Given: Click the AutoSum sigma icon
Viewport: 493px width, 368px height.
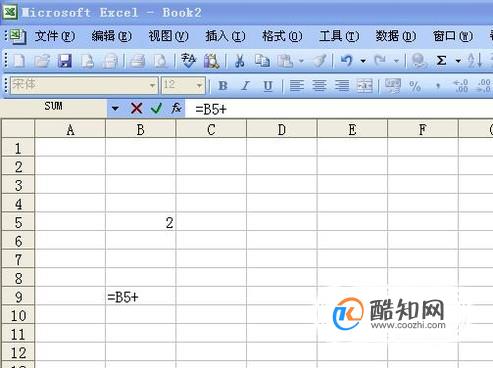Looking at the screenshot, I should (x=441, y=61).
